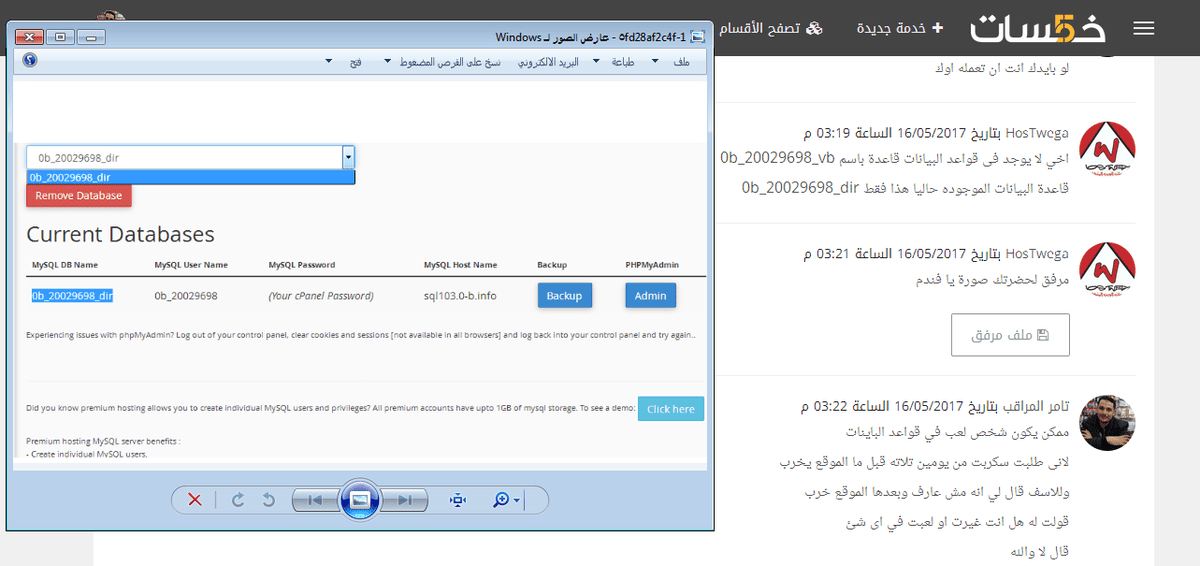Open the magnifier zoom control in Photo Viewer

[507, 500]
